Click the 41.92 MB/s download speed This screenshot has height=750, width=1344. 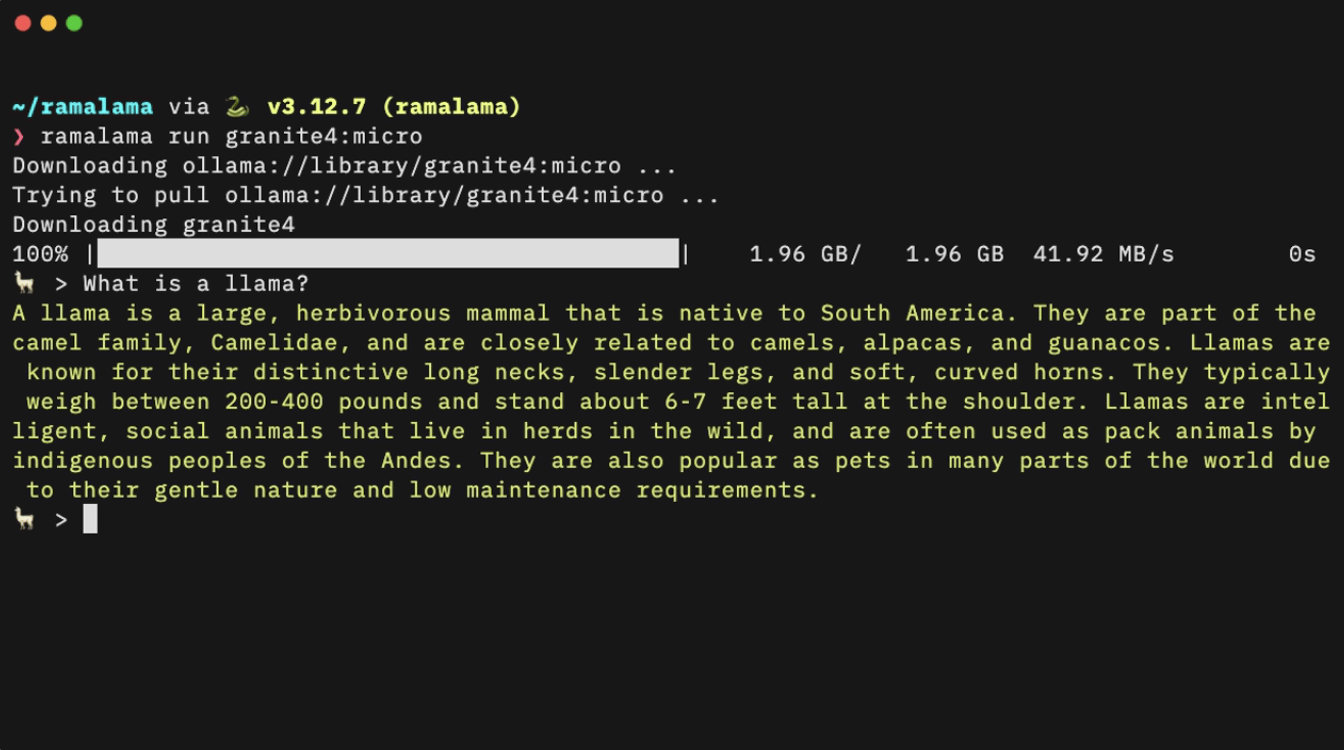1103,254
